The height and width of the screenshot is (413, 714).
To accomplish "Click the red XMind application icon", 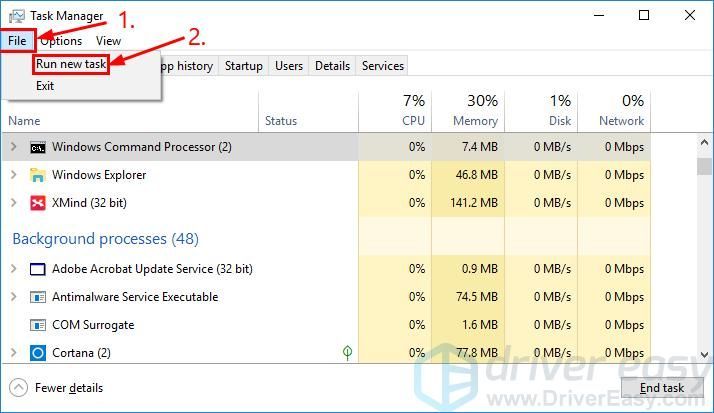I will click(38, 203).
